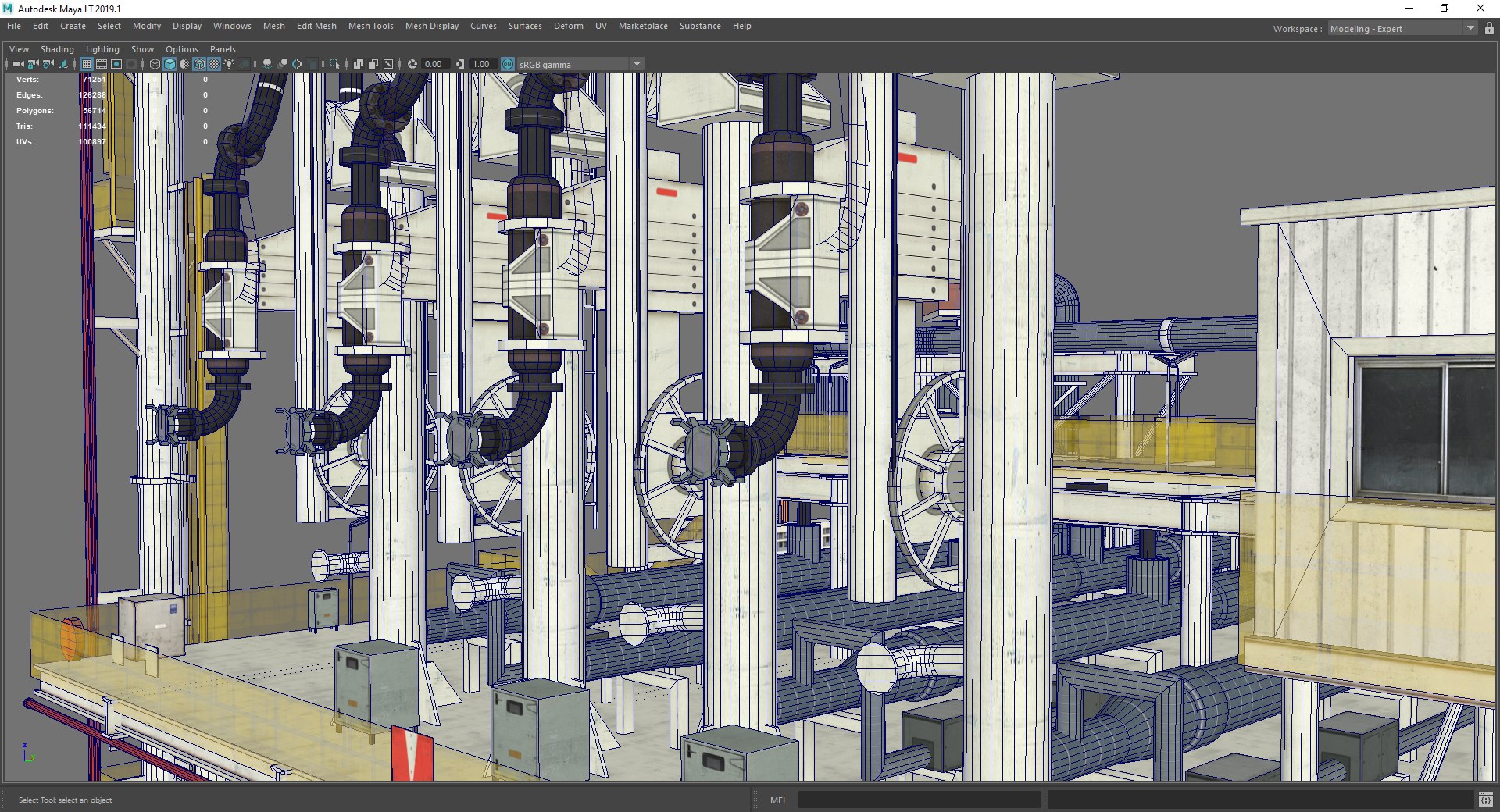Screen dimensions: 1500x812
Task: Click the Select Camera icon
Action: 18,64
